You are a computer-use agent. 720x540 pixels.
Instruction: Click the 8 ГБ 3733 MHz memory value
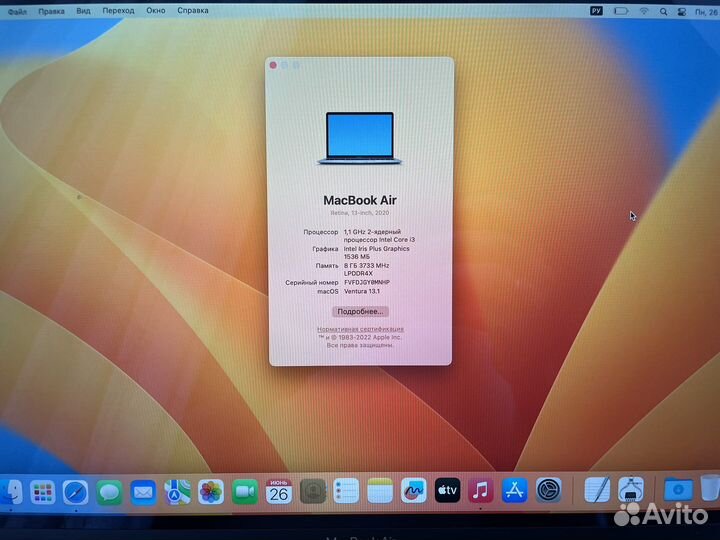(x=366, y=269)
